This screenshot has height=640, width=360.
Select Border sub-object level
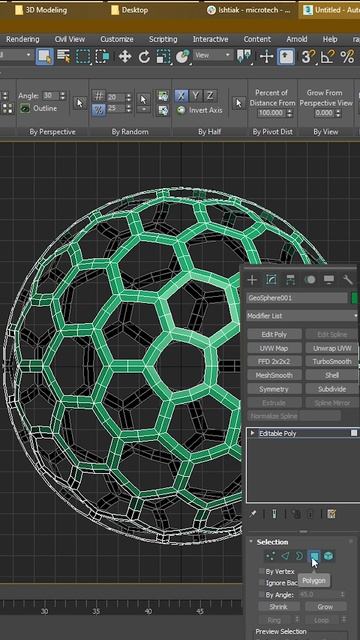[299, 556]
